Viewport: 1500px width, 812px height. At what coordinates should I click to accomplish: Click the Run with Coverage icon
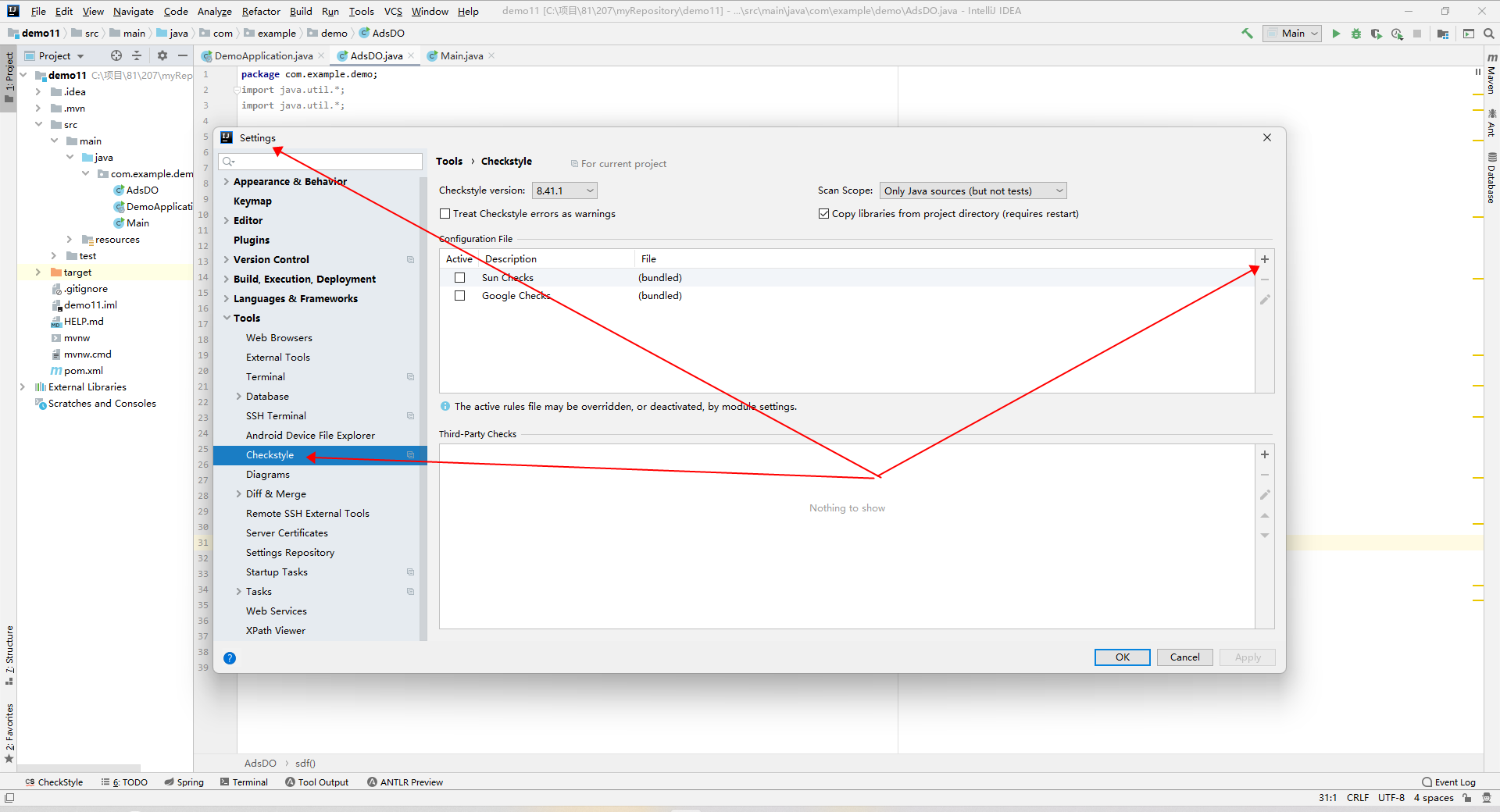pos(1377,34)
